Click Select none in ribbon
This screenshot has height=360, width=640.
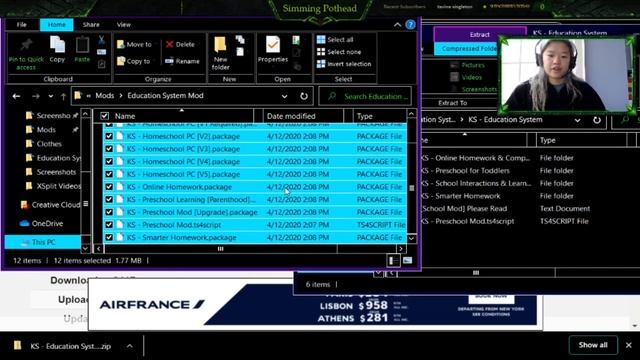339,52
